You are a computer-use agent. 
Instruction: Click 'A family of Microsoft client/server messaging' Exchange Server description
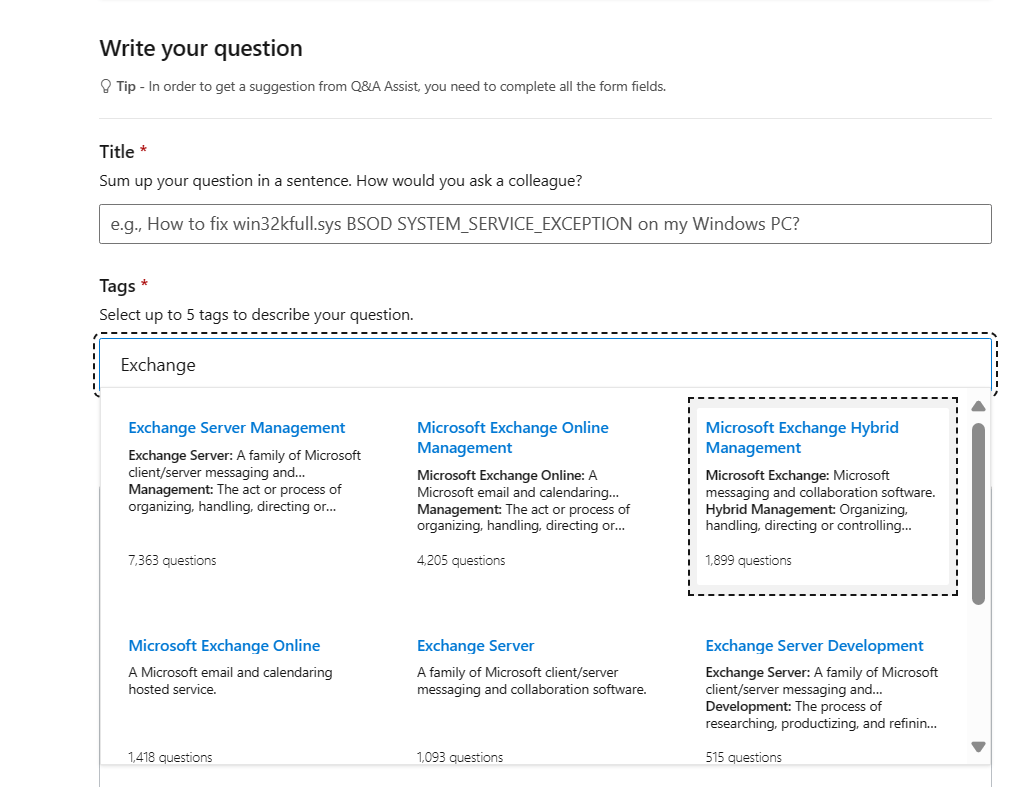tap(531, 681)
